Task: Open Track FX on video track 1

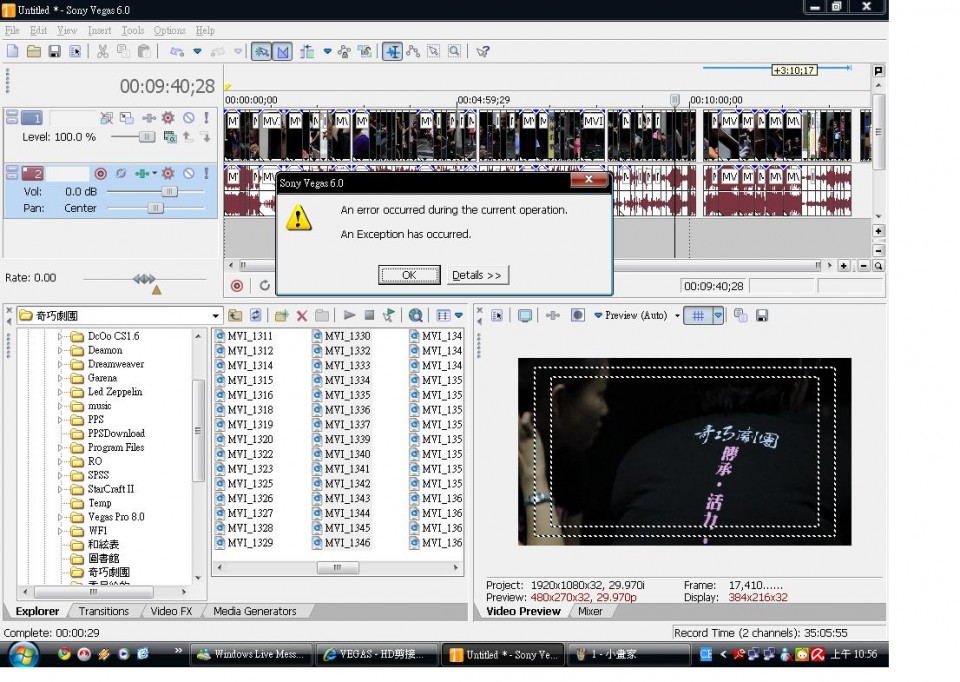Action: tap(168, 118)
